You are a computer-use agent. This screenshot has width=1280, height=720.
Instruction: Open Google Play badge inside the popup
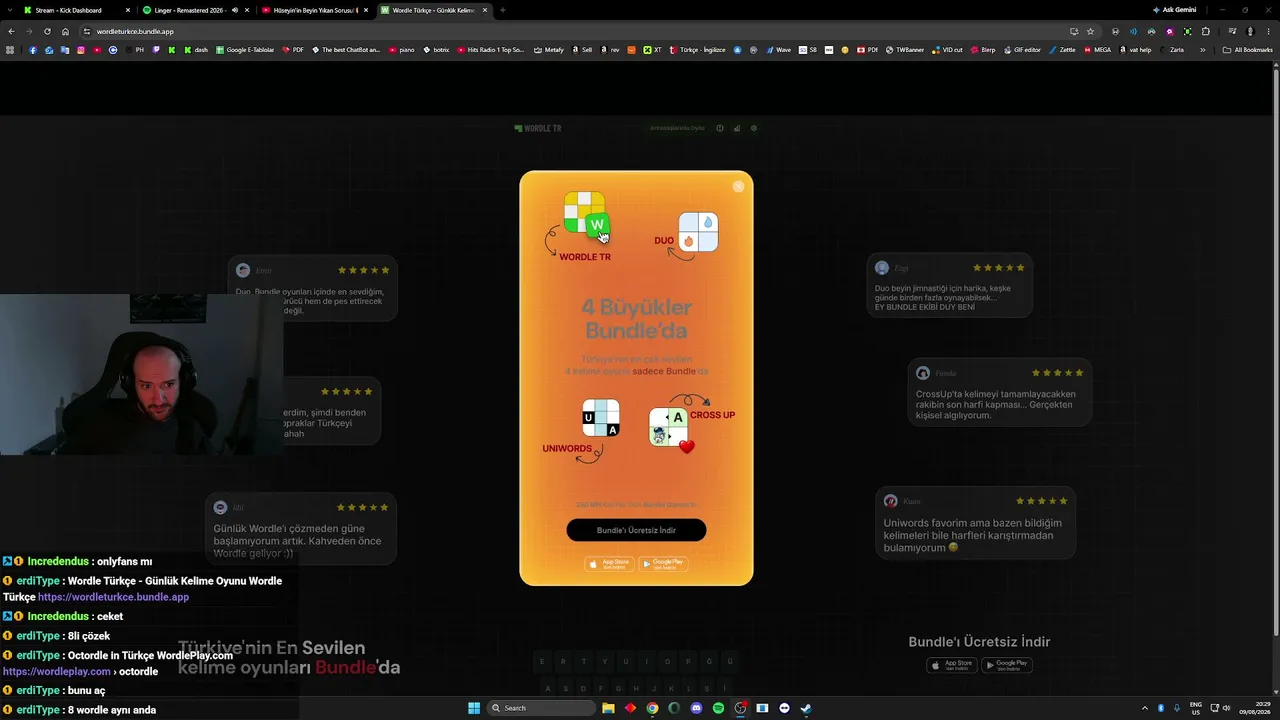[x=663, y=564]
